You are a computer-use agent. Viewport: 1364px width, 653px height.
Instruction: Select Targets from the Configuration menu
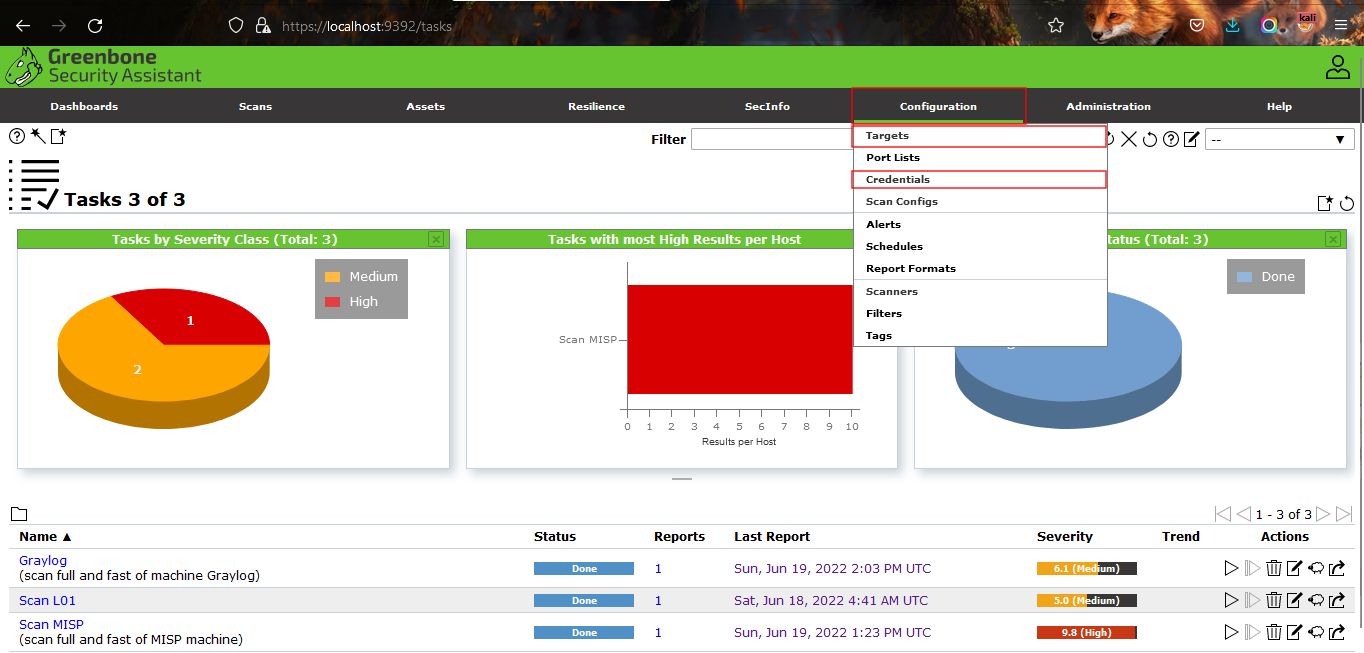point(887,136)
